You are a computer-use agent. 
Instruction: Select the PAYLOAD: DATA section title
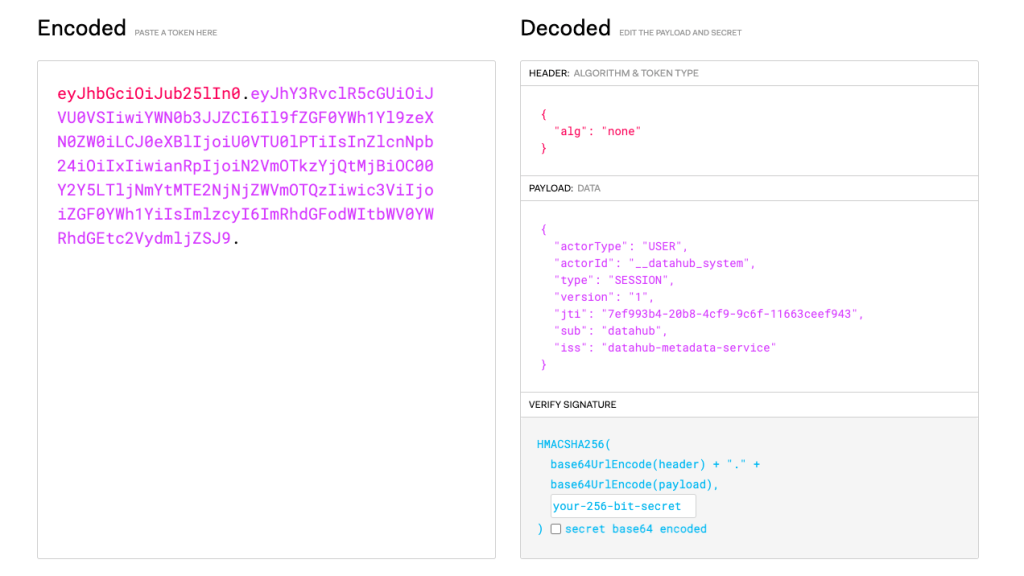point(564,188)
